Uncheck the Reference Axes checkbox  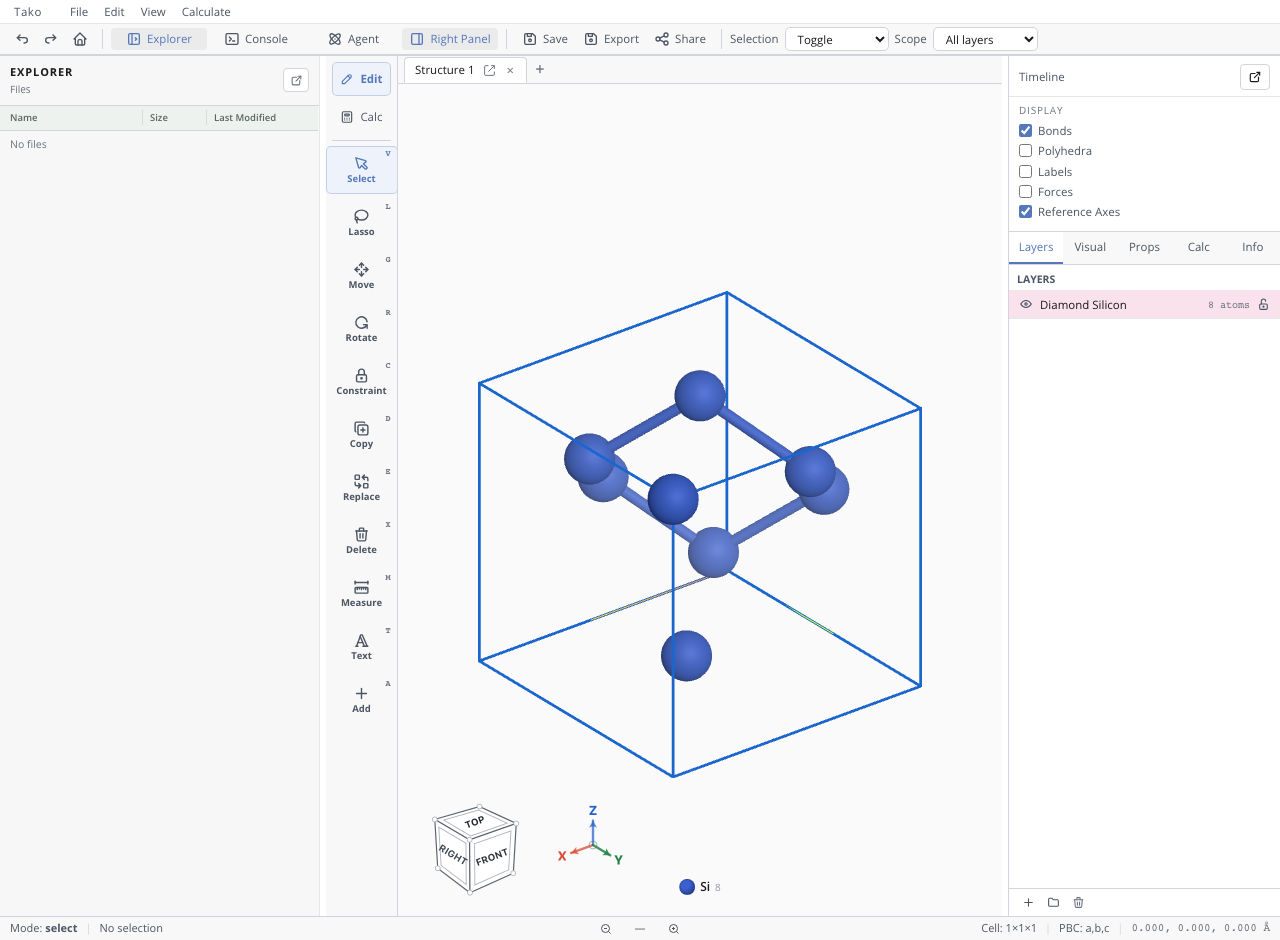(1025, 212)
